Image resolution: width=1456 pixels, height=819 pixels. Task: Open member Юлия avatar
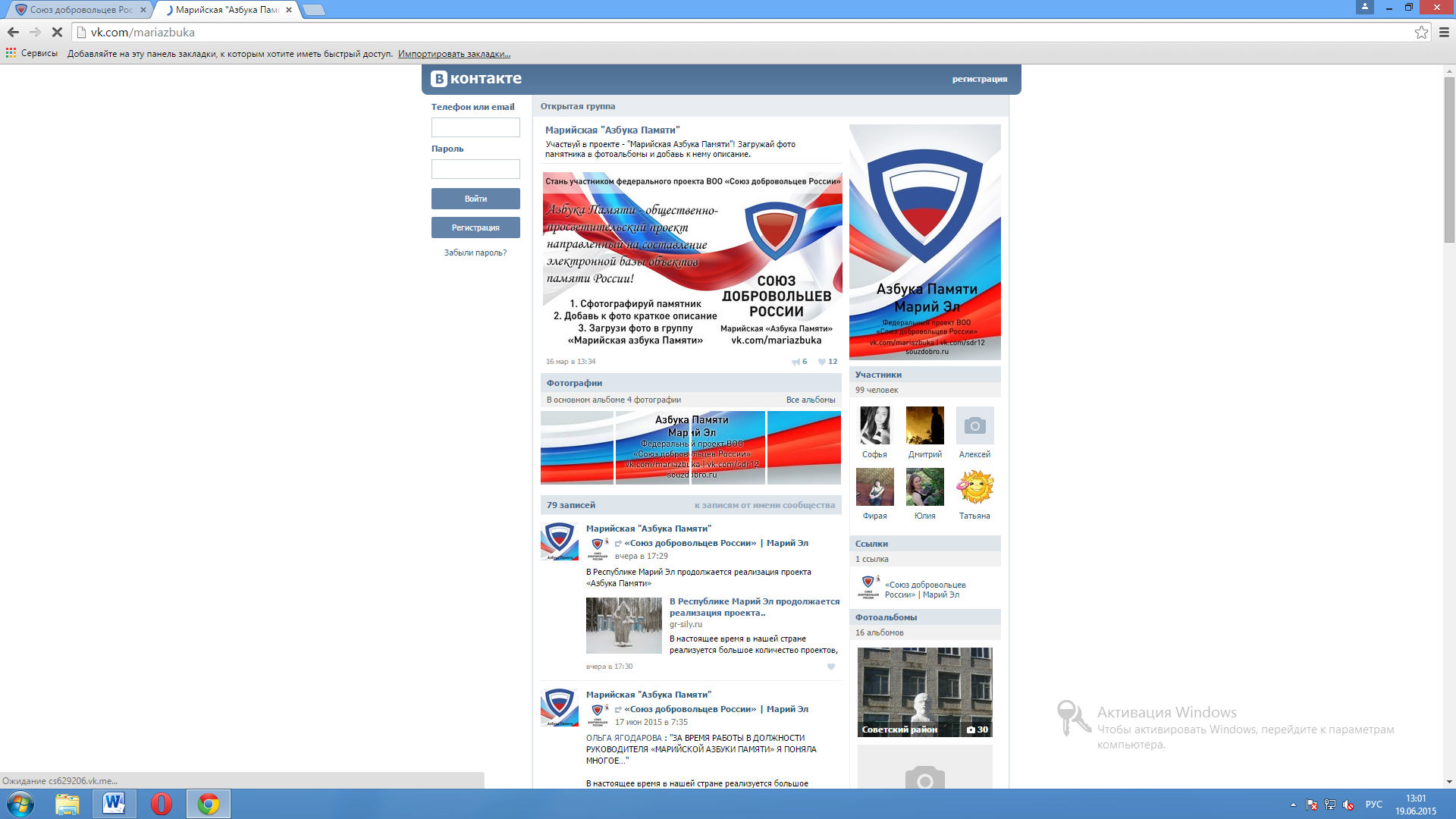(925, 487)
